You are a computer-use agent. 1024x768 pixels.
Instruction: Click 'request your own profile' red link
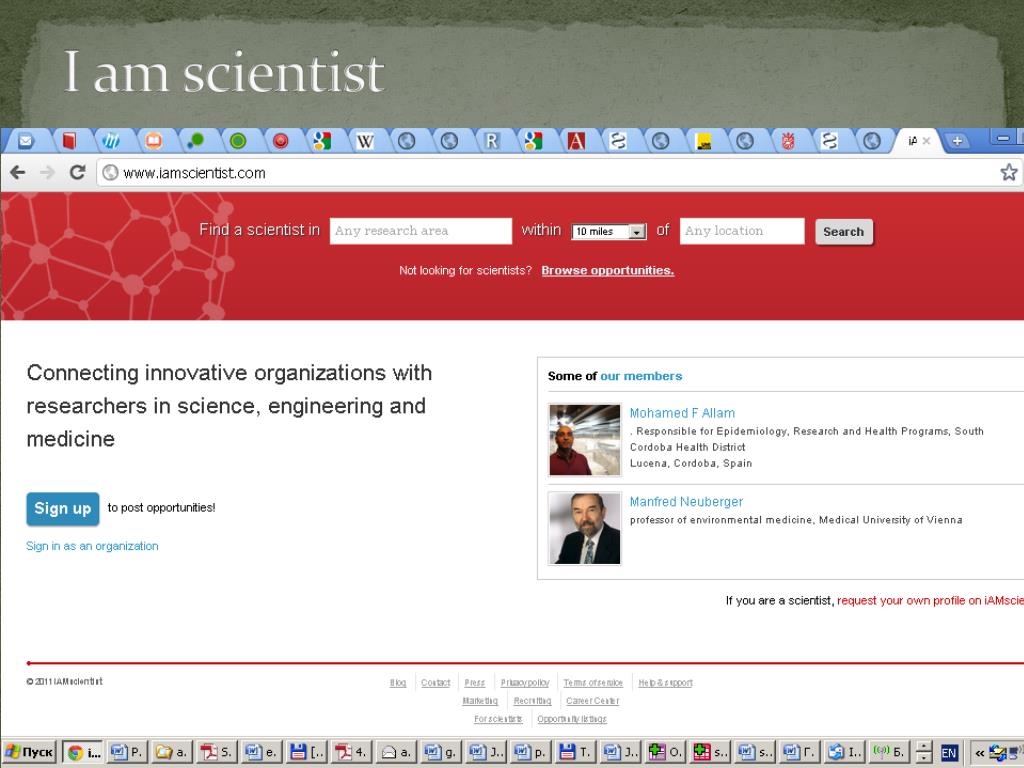930,601
